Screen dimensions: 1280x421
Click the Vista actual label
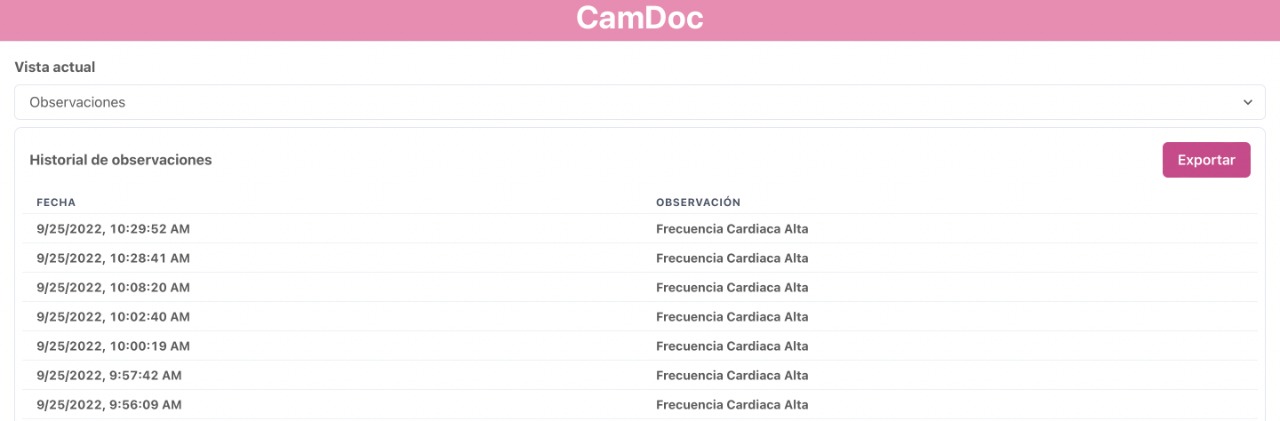click(x=55, y=67)
